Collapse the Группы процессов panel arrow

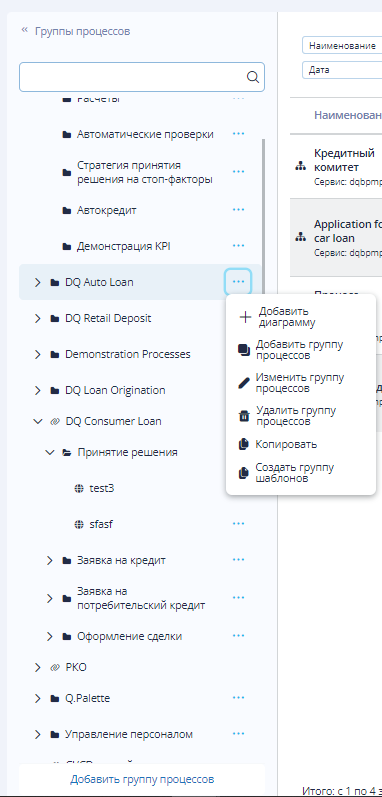(x=24, y=30)
